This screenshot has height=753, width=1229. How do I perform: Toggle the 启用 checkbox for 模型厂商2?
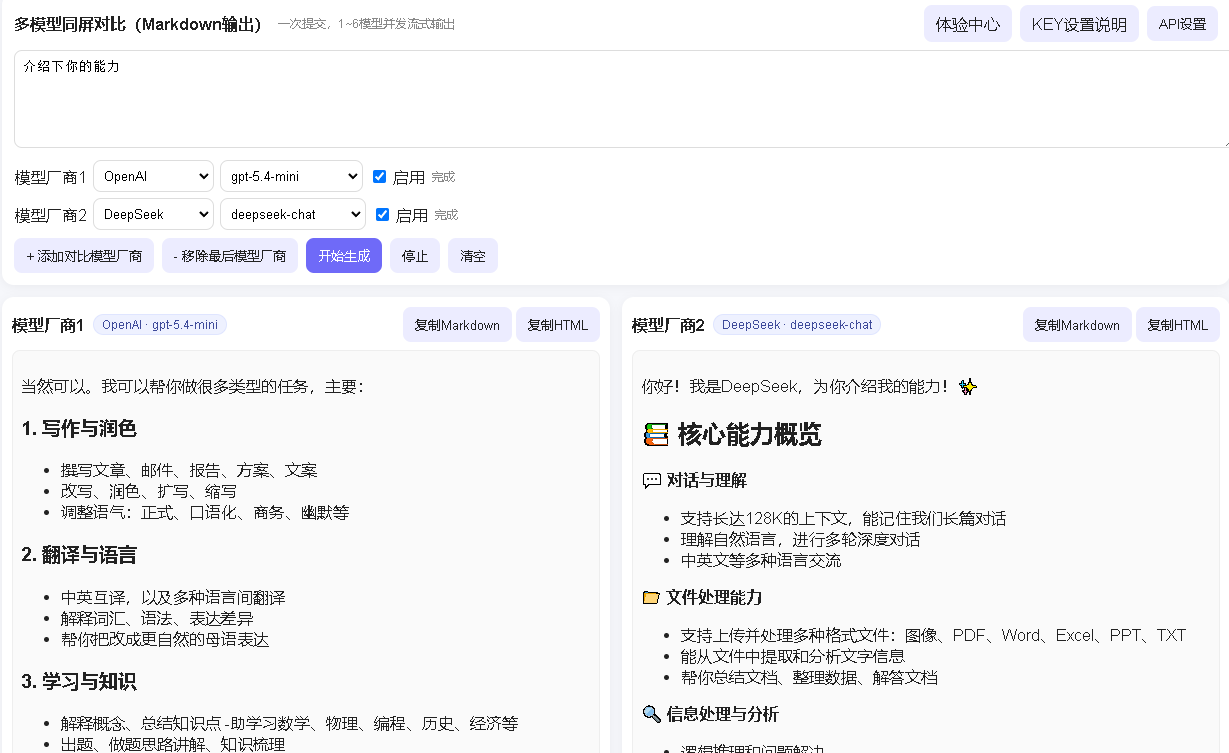point(382,215)
